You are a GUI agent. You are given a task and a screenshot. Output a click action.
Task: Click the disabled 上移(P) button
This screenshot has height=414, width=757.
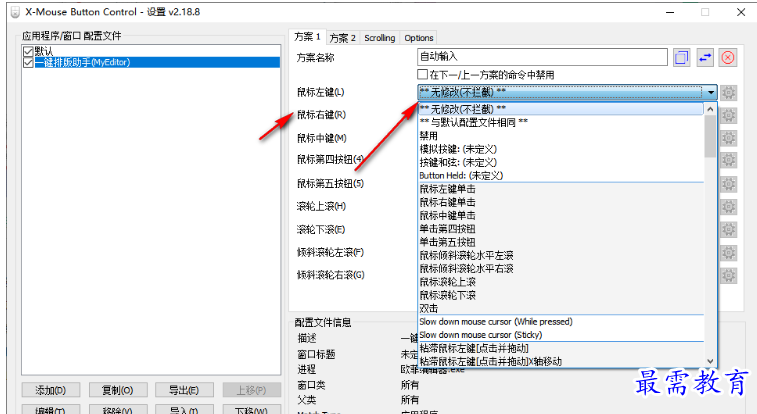tap(252, 390)
